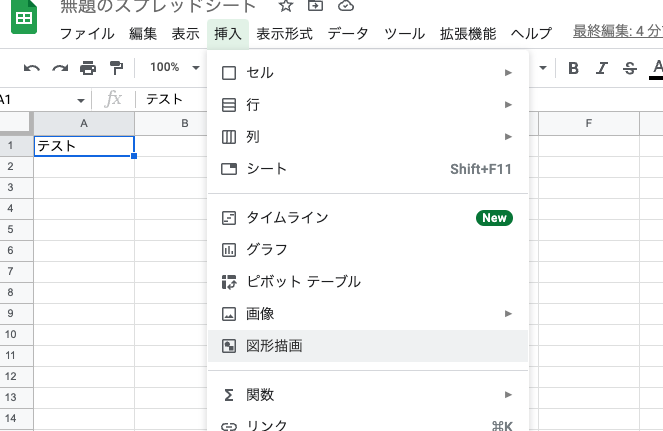Screen dimensions: 663x431
Task: Click the undo arrow icon
Action: pos(32,68)
